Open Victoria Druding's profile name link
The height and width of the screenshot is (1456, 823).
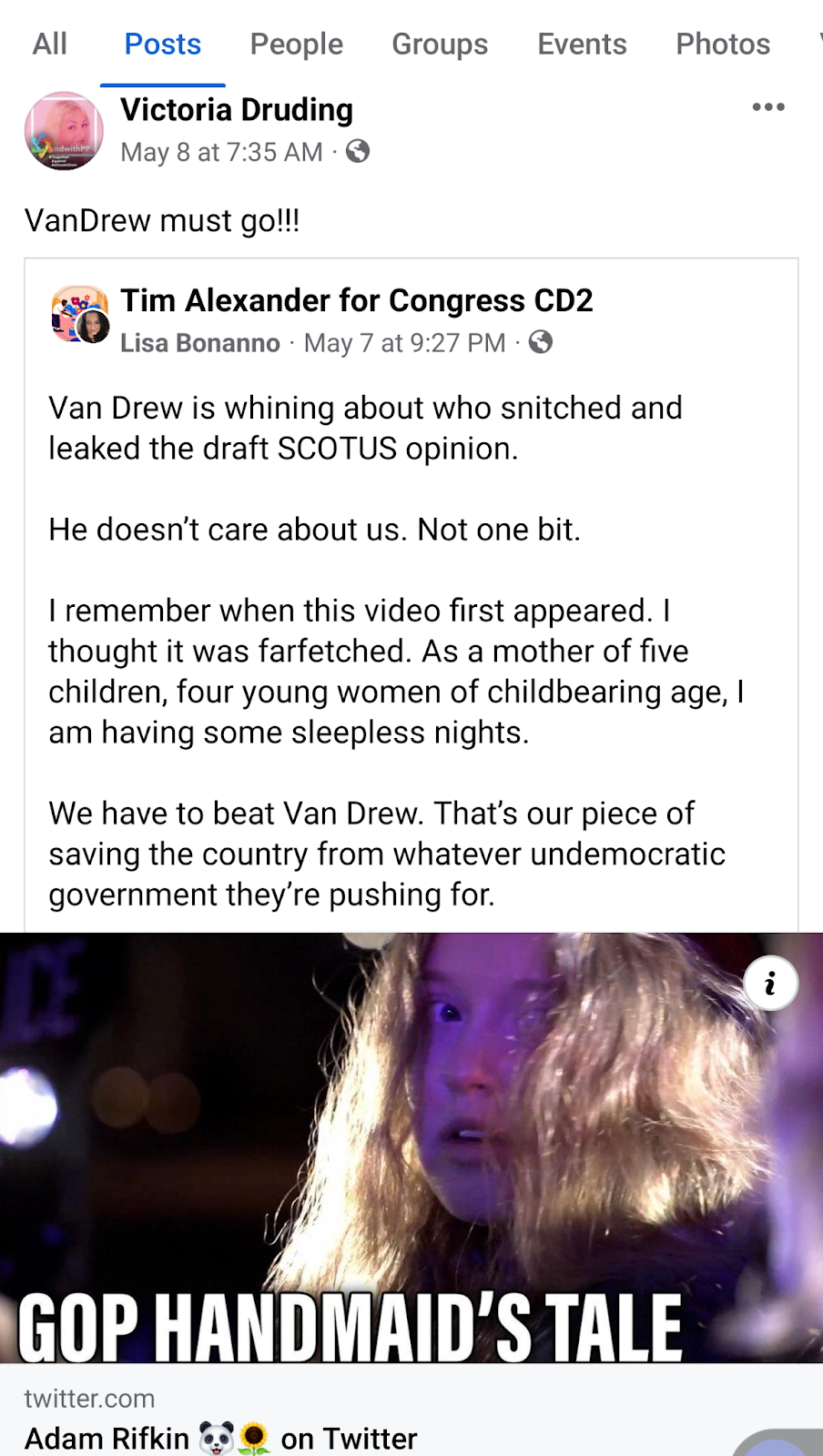point(237,110)
